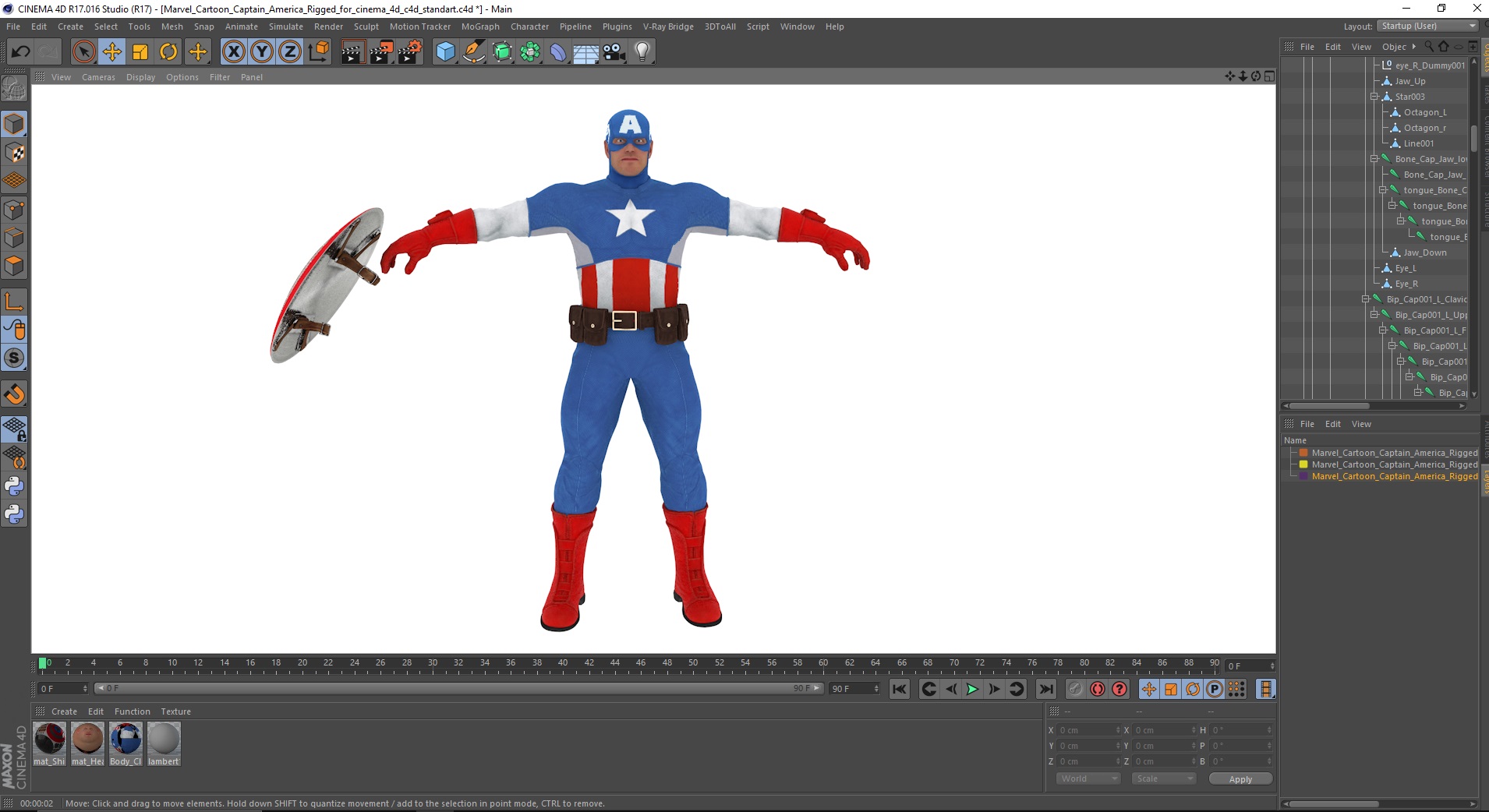
Task: Open the Layout Startup dropdown
Action: tap(1428, 26)
